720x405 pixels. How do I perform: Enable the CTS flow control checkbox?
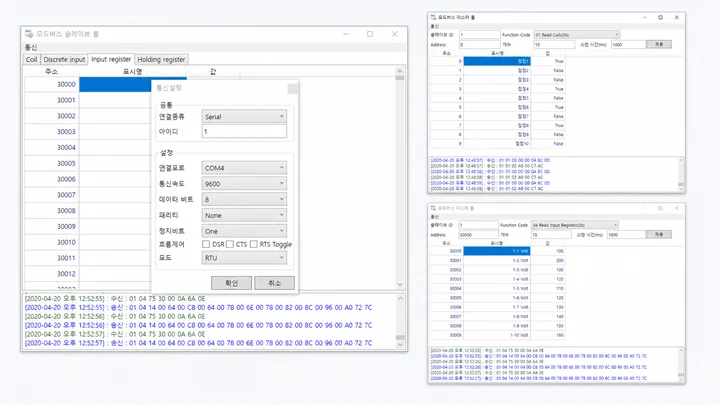coord(230,244)
